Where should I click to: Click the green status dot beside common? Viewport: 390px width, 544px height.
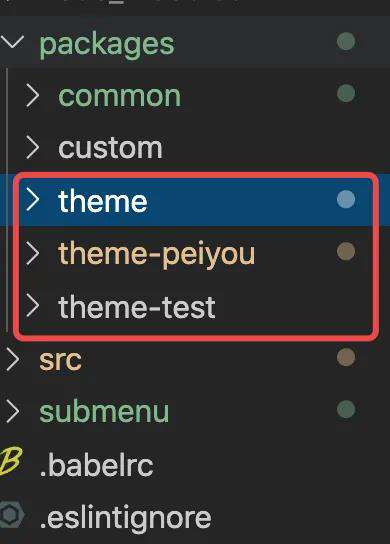(x=346, y=93)
